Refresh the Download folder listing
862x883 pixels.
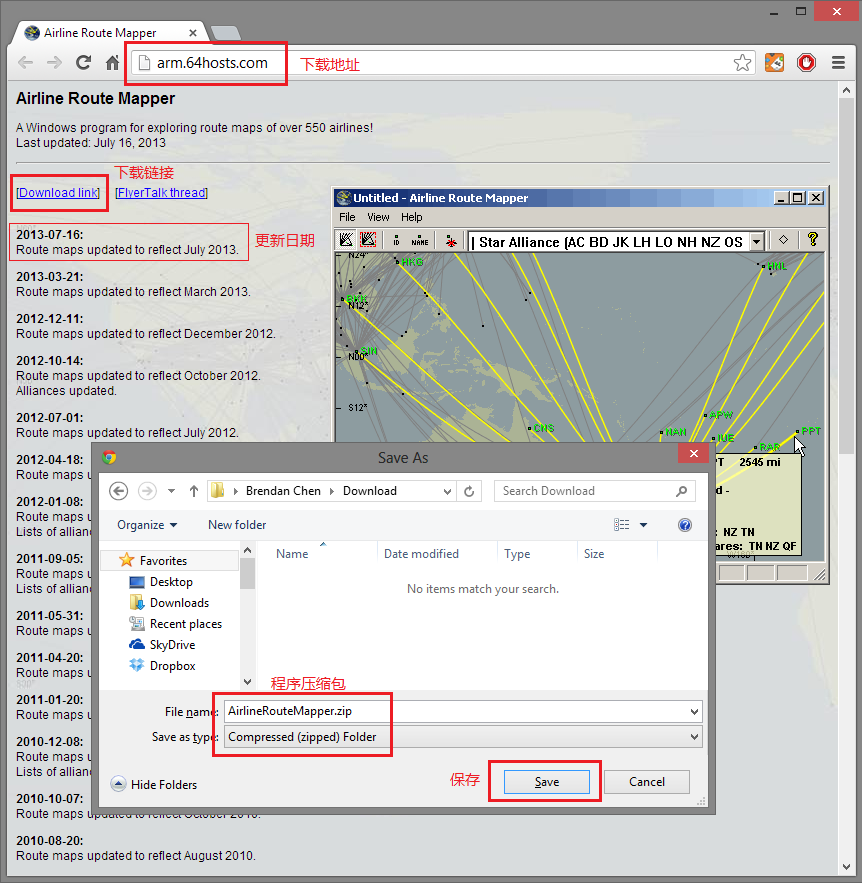click(x=468, y=491)
